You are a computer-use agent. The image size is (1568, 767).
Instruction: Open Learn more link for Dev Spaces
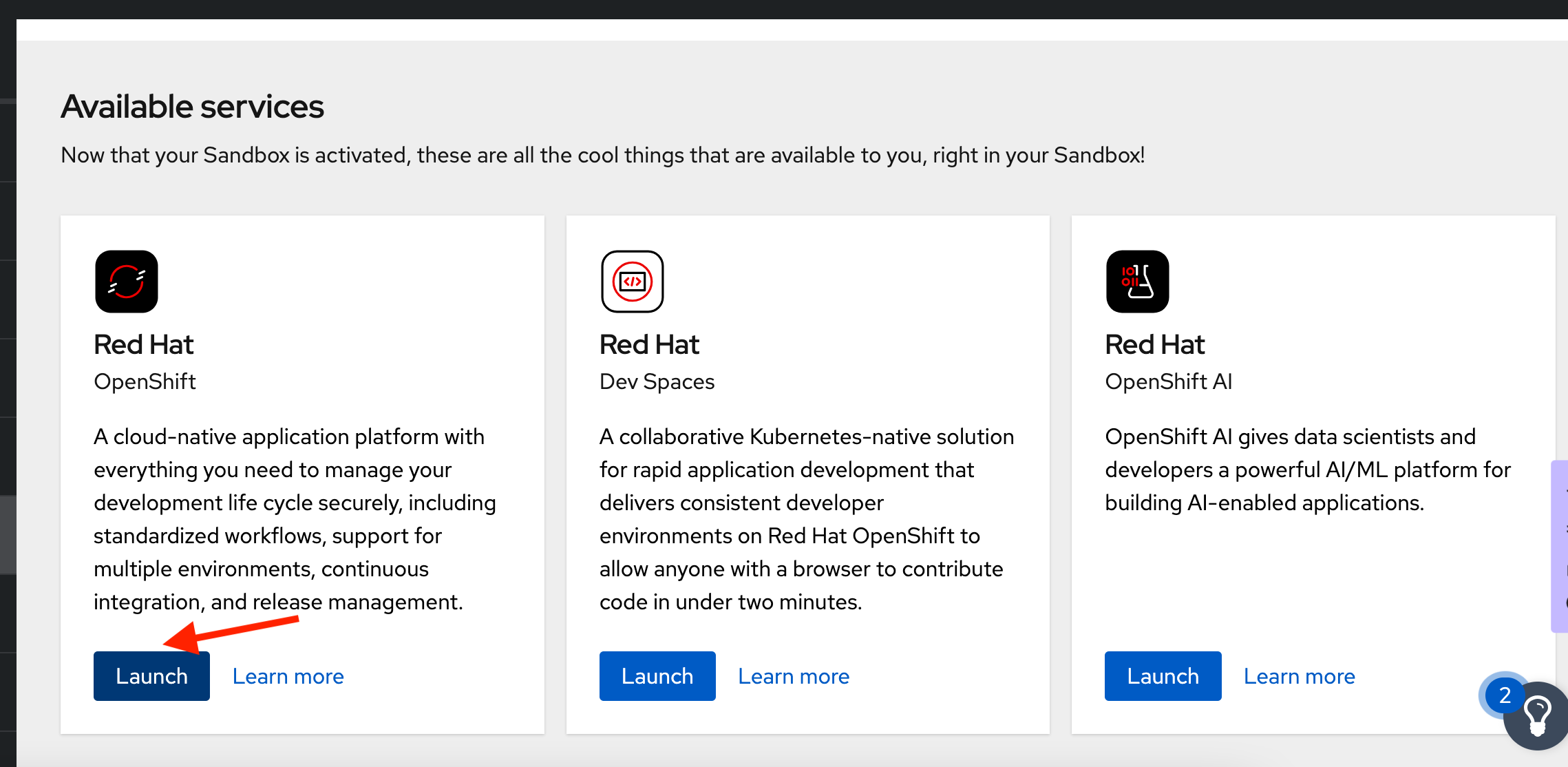pos(794,676)
